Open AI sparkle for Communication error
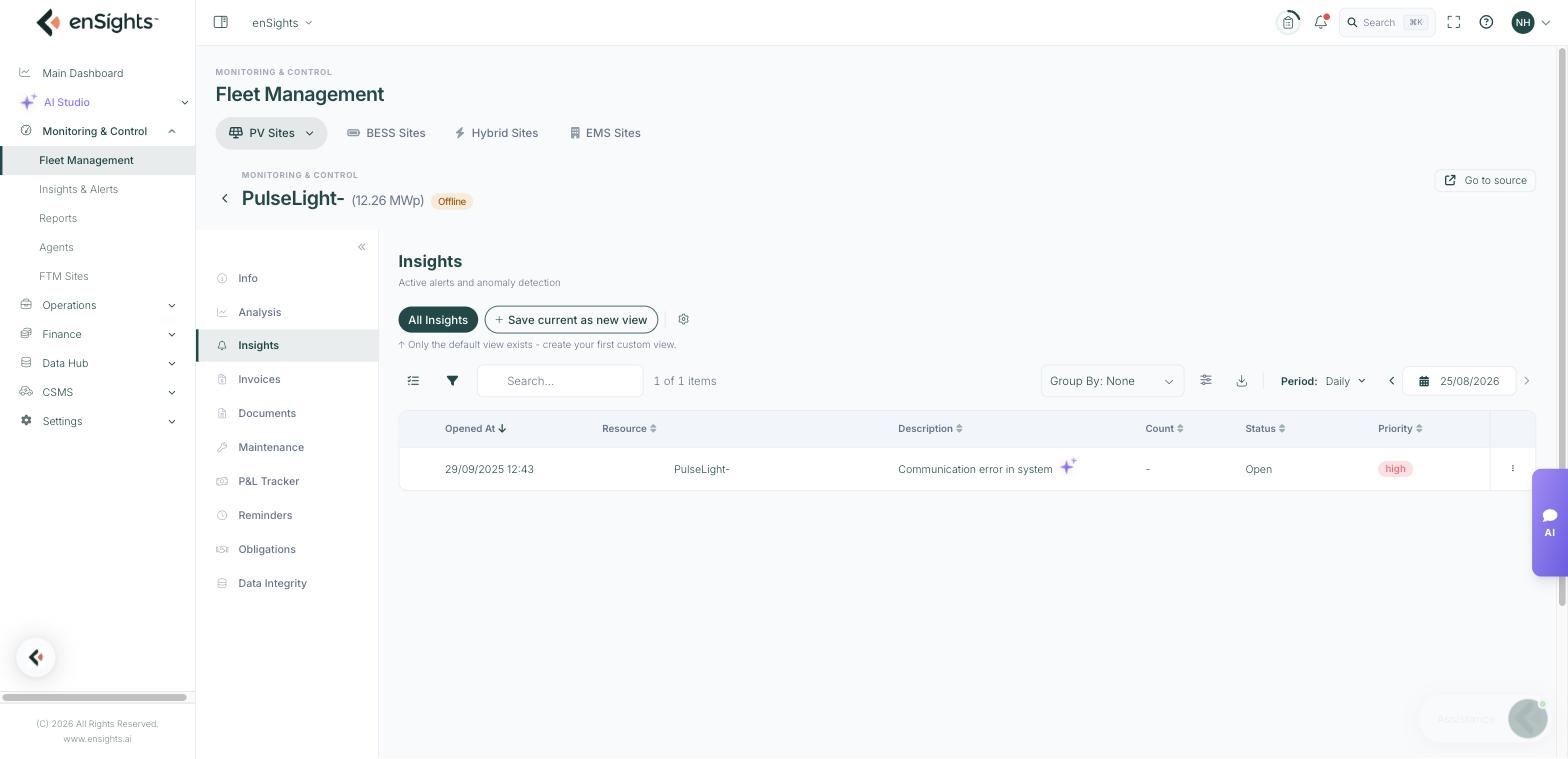Screen dimensions: 1568x759 1068,466
